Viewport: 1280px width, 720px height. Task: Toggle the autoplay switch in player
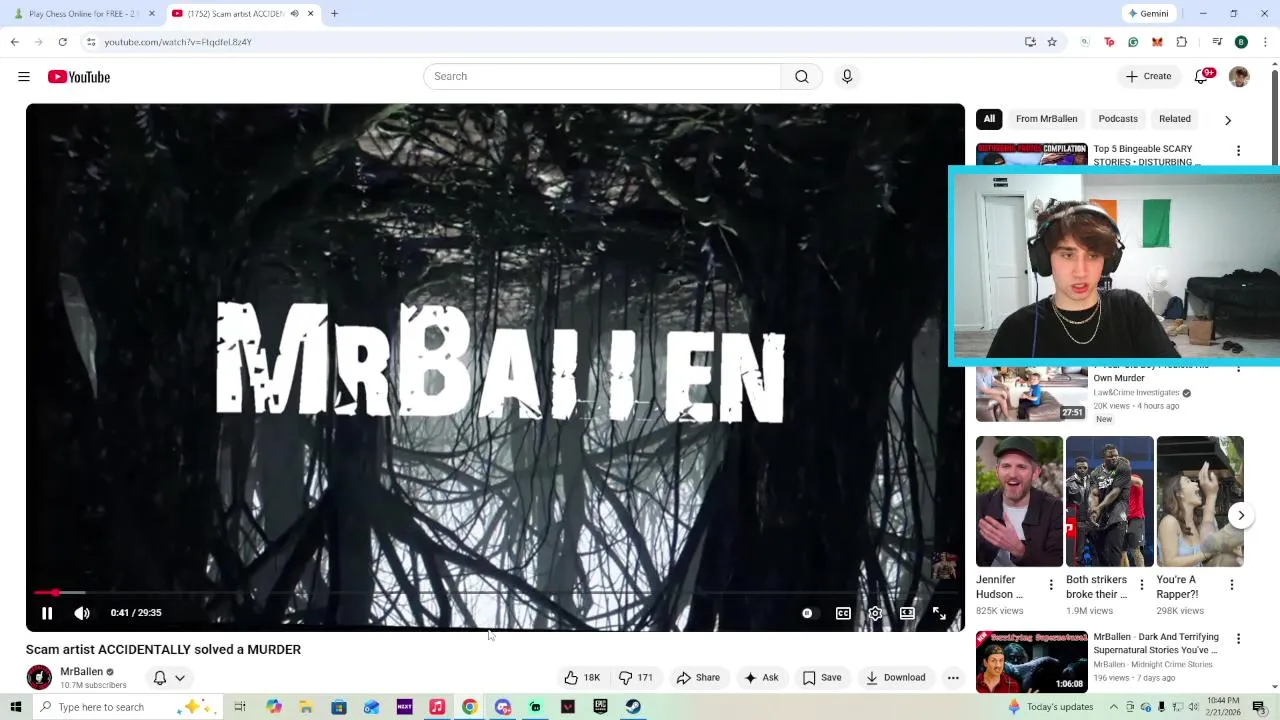click(807, 613)
